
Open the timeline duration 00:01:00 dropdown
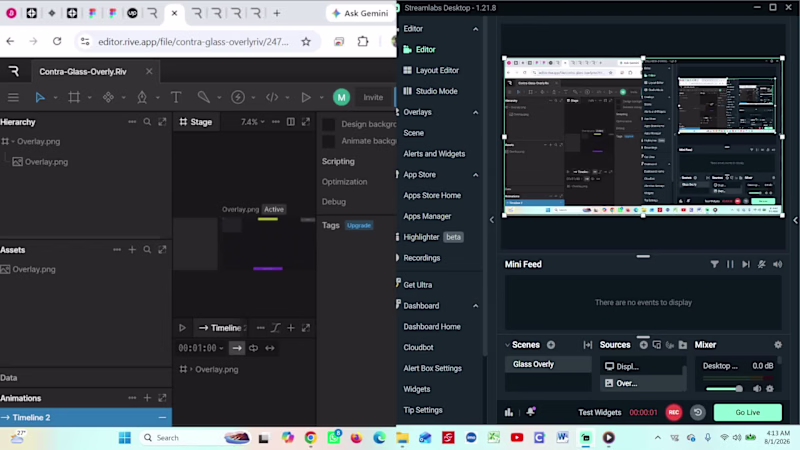click(201, 348)
